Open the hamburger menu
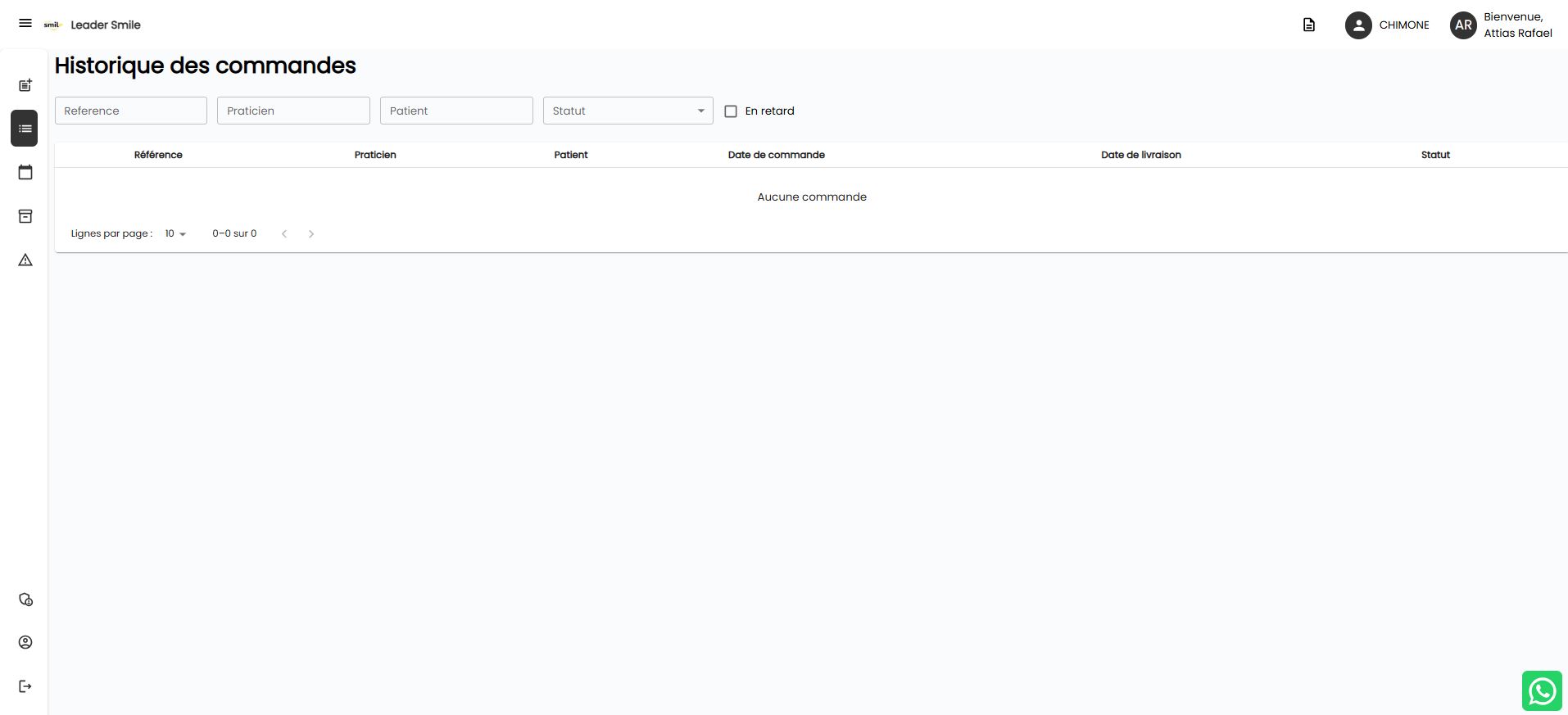 tap(25, 24)
